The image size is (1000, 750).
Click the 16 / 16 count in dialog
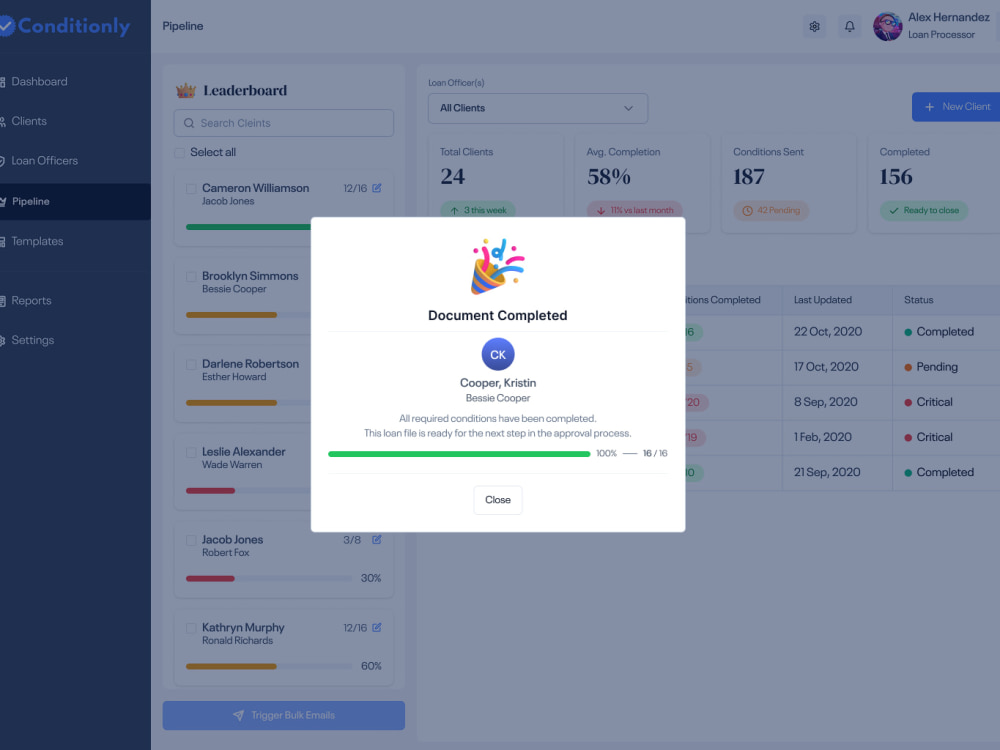(655, 453)
